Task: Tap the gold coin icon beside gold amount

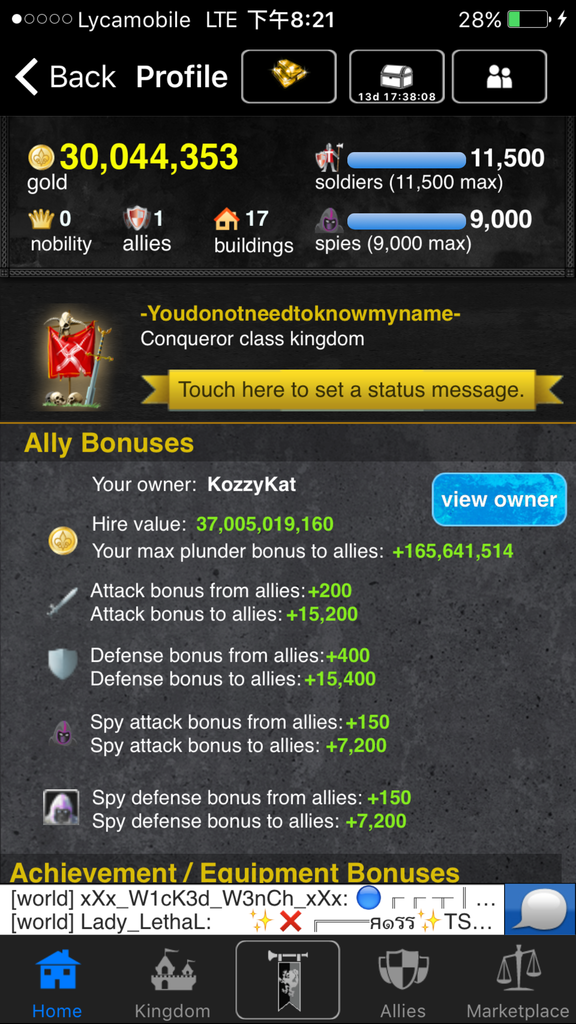Action: (41, 157)
